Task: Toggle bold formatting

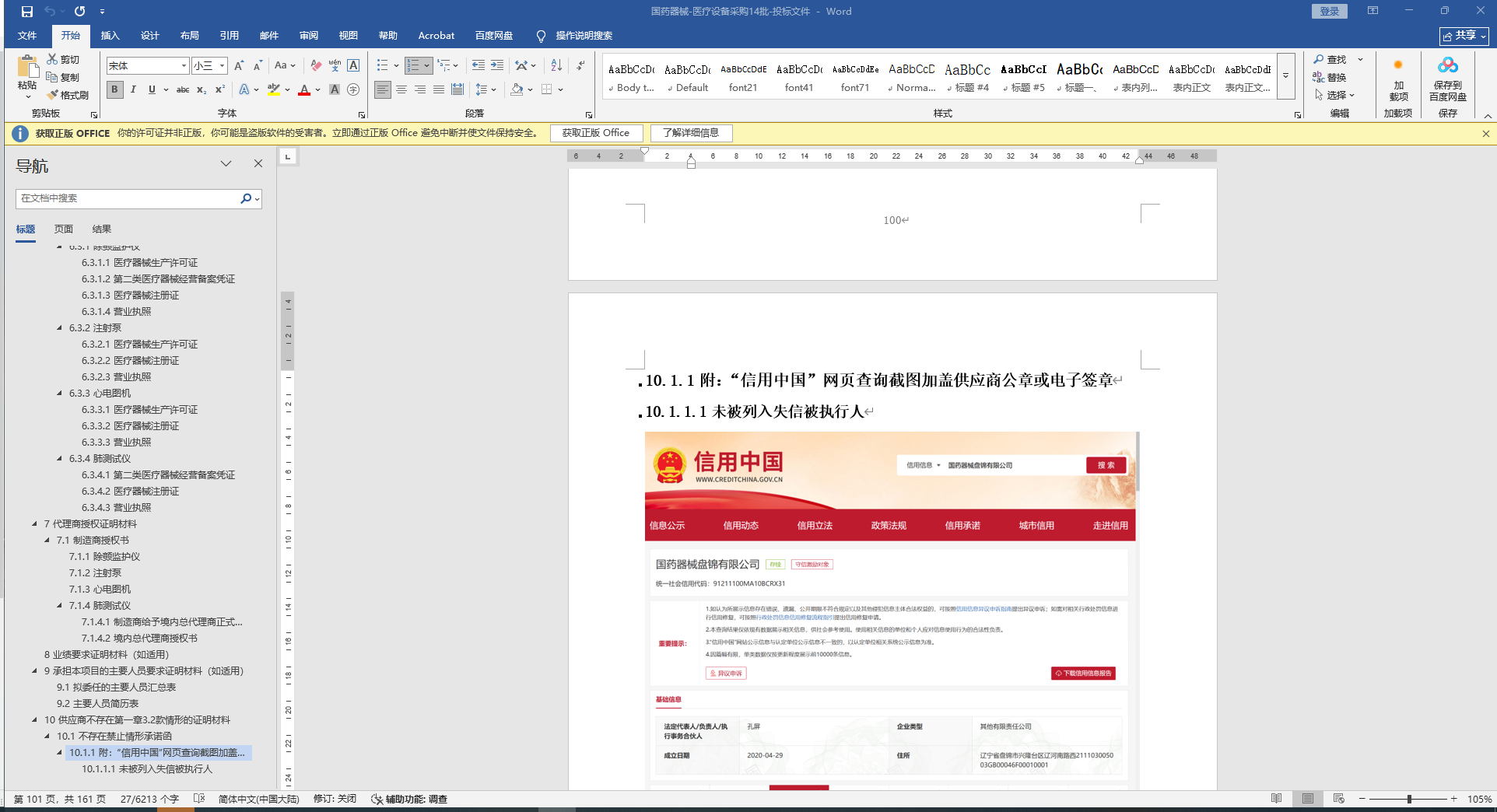Action: point(115,89)
